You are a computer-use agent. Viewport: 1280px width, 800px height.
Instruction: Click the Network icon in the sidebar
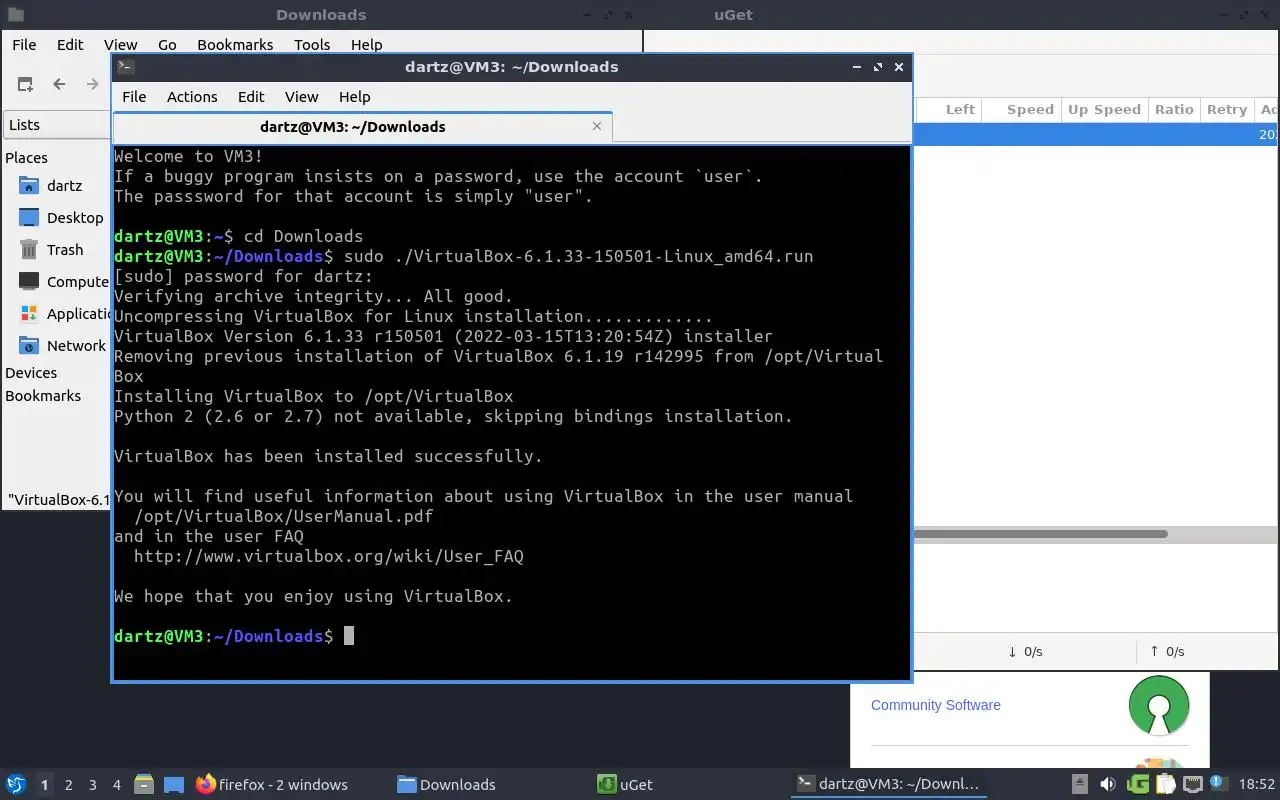click(29, 346)
